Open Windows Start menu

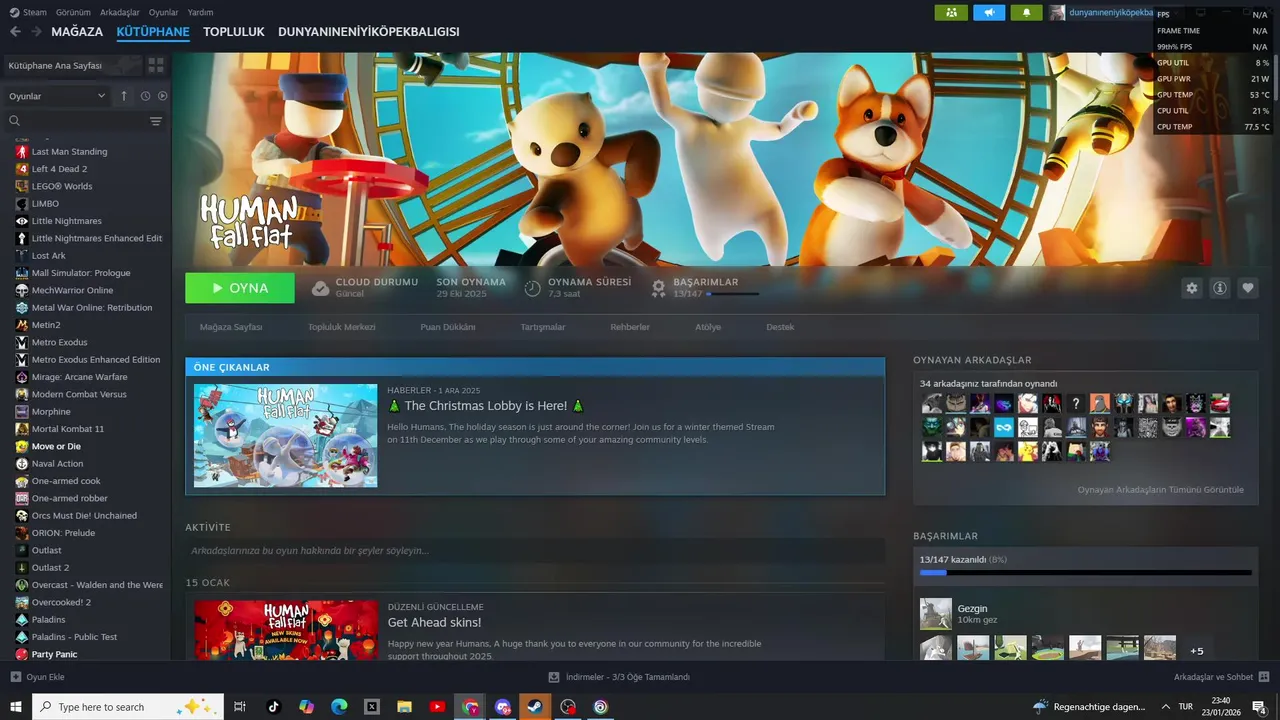tap(16, 707)
